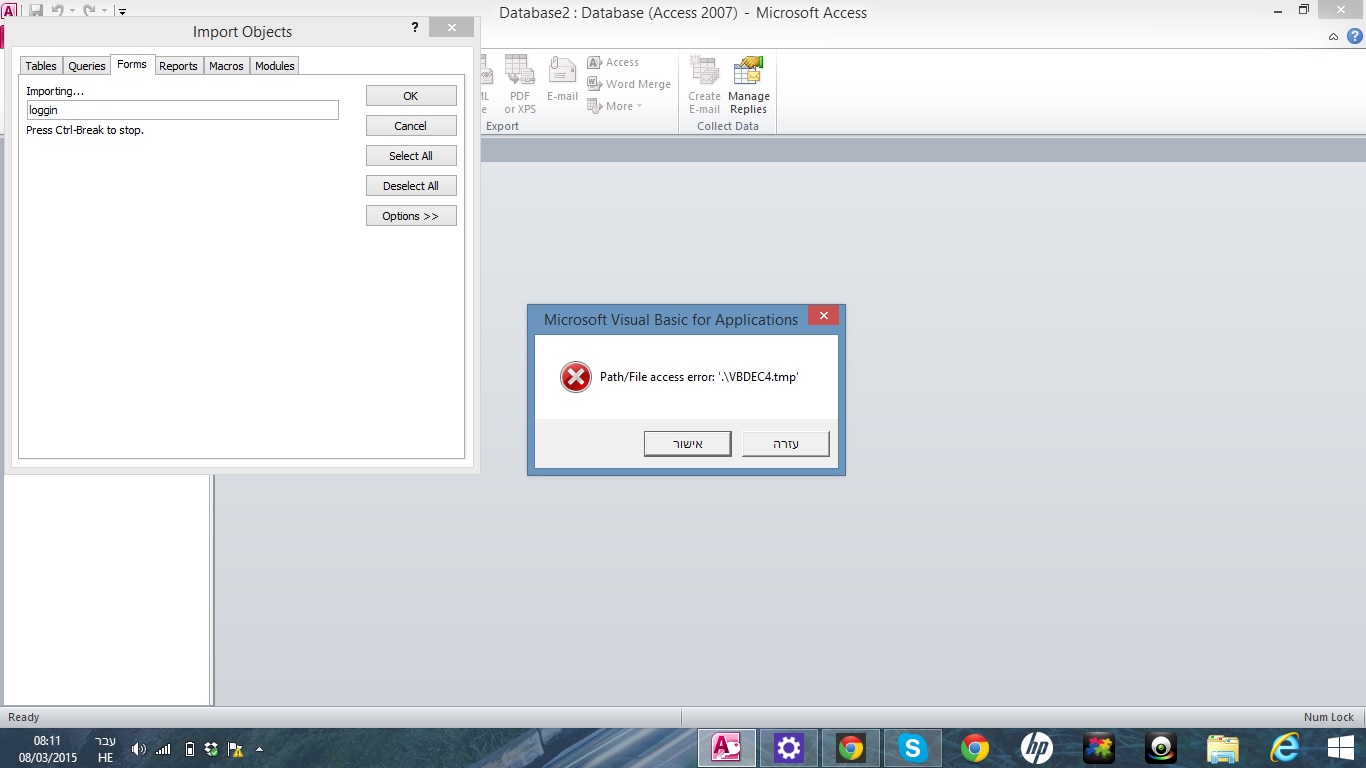Open the HP app in taskbar
The image size is (1366, 768).
point(1037,748)
